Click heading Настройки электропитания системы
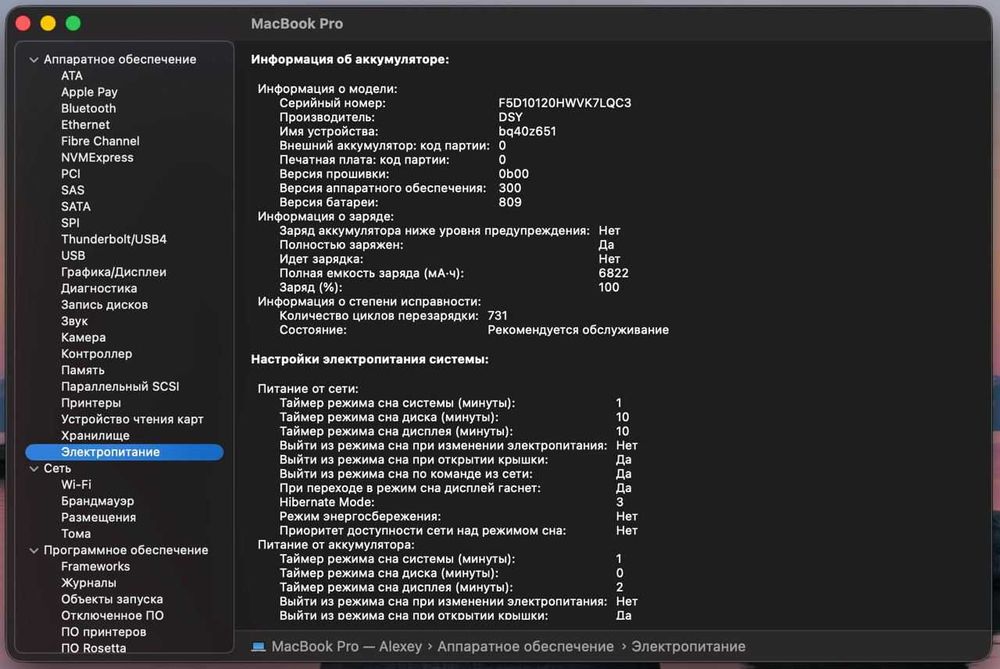 pyautogui.click(x=370, y=360)
